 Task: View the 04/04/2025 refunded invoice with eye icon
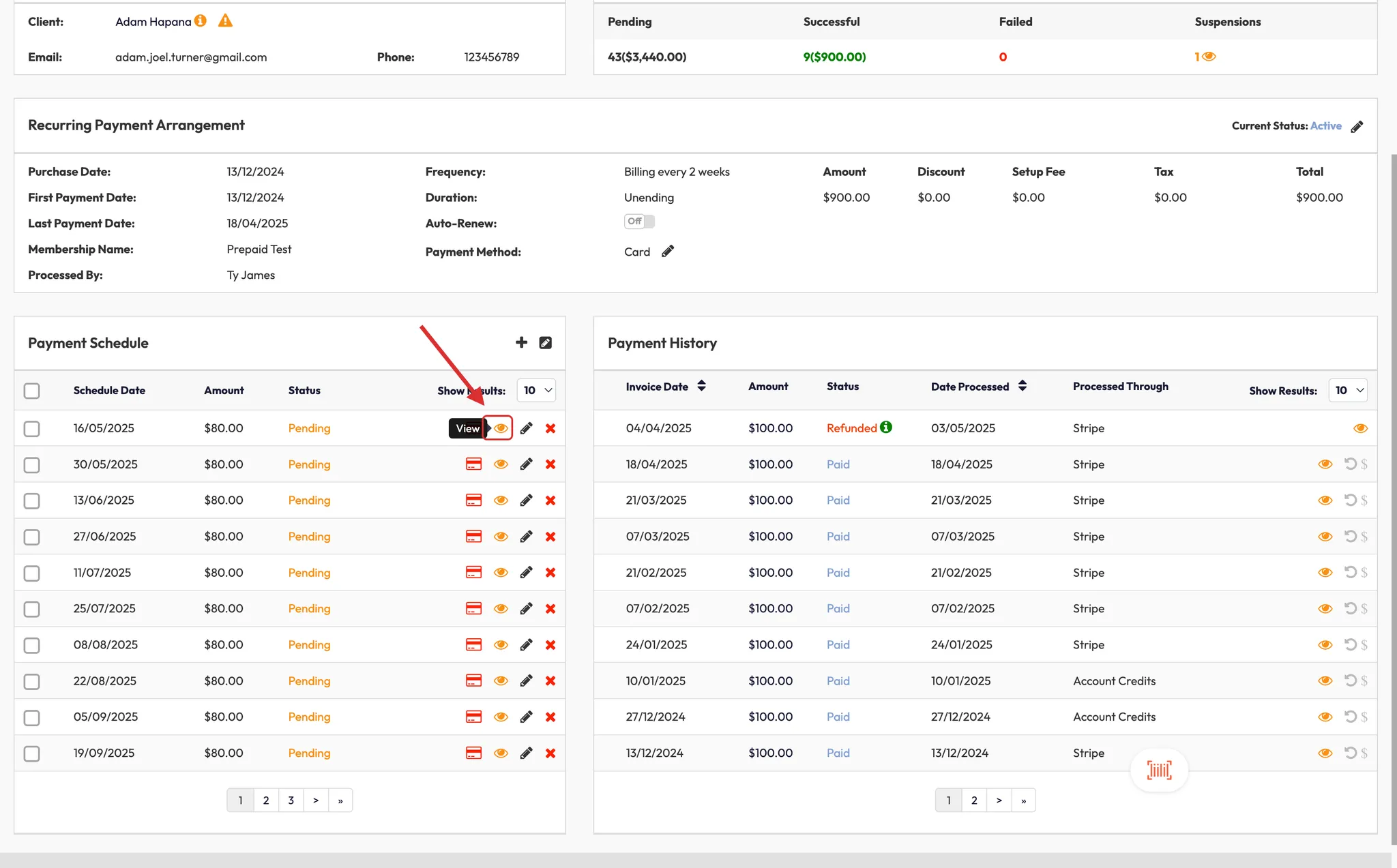pyautogui.click(x=1359, y=428)
